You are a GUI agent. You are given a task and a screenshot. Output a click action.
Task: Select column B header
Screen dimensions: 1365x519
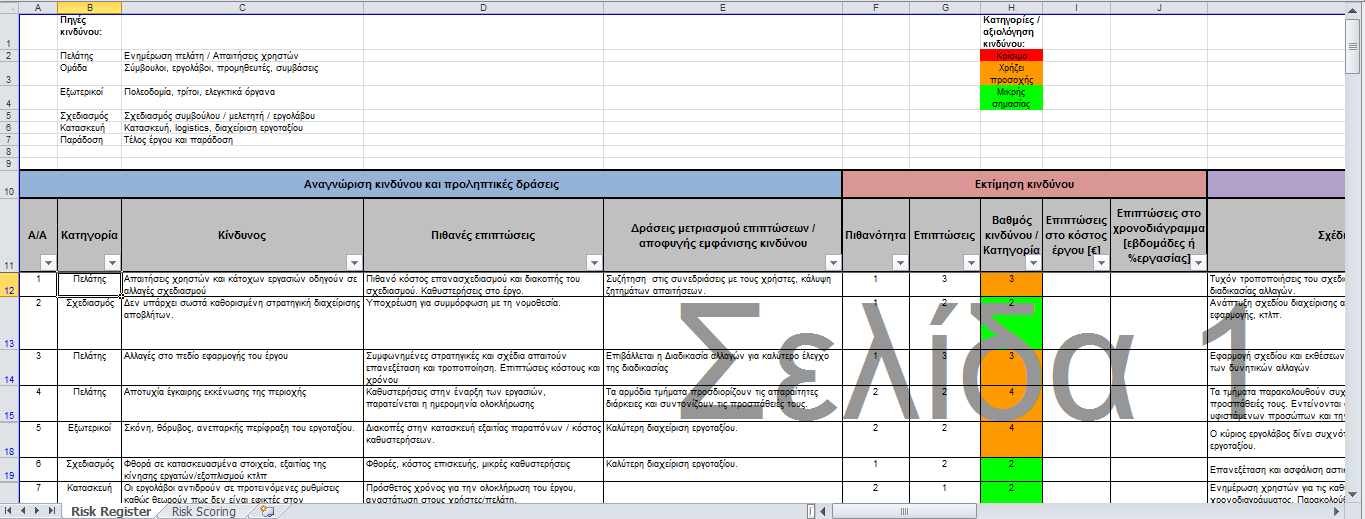(90, 7)
